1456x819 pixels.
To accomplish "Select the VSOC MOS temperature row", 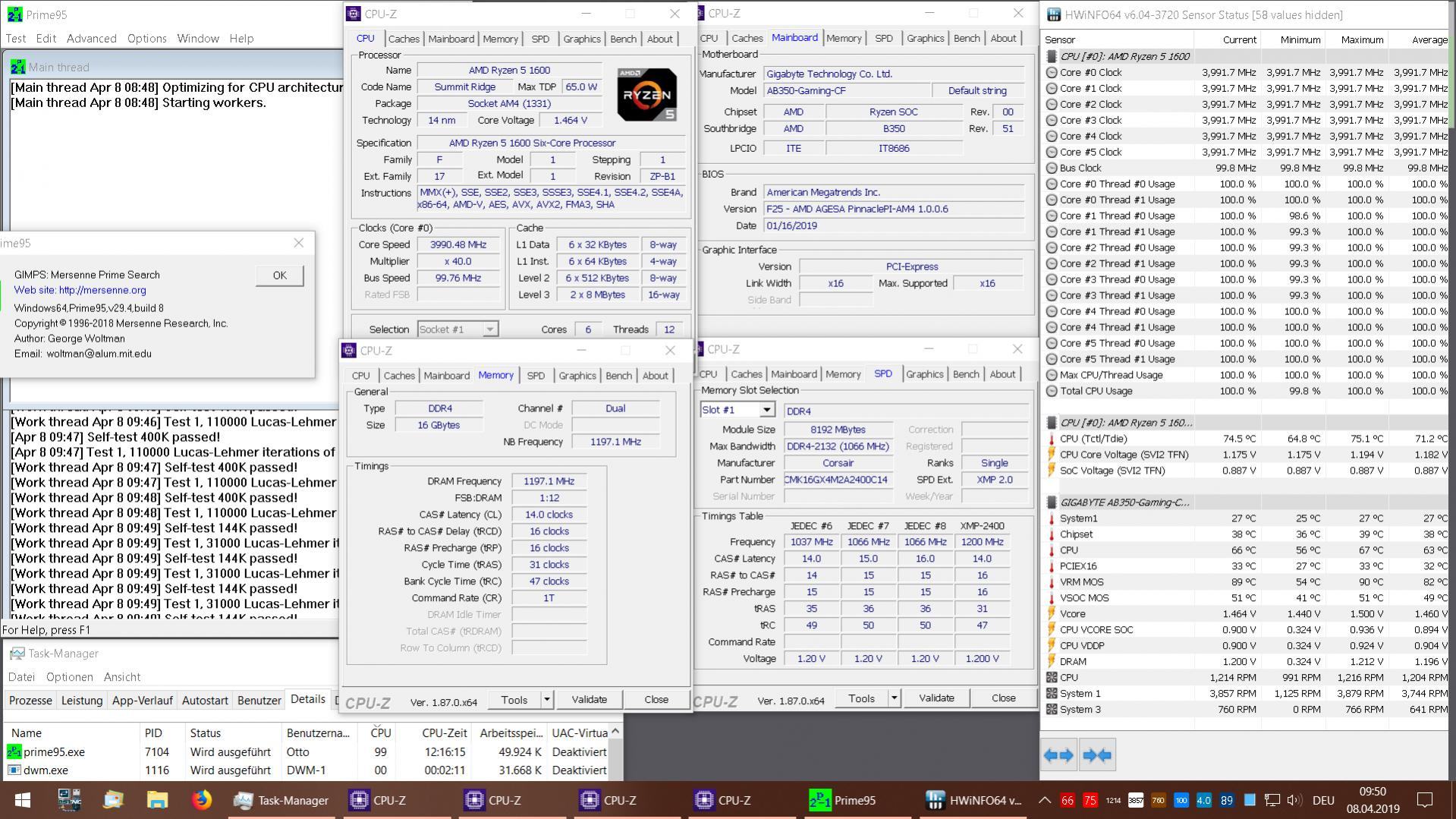I will pos(1246,598).
